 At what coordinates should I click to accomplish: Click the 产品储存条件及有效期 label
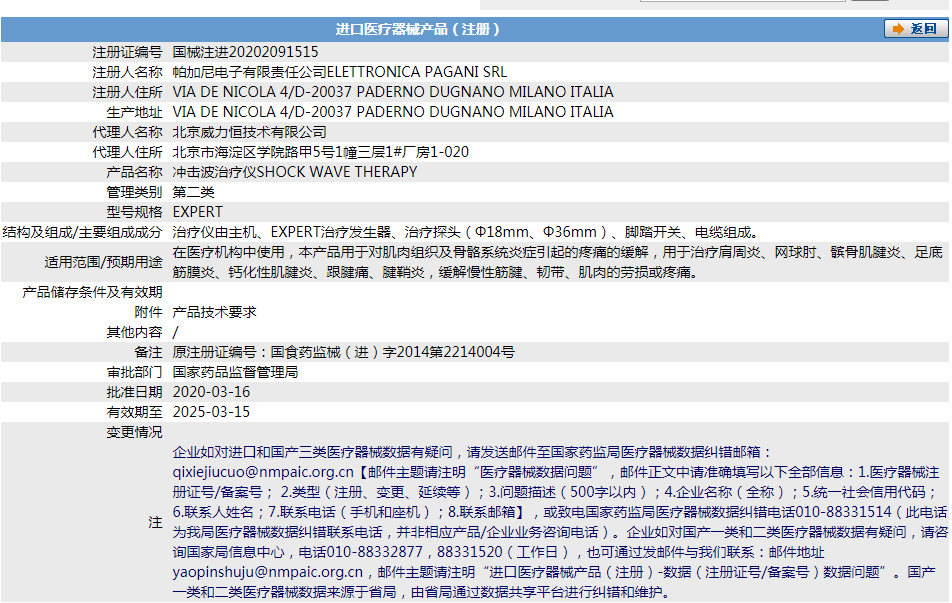pyautogui.click(x=92, y=293)
